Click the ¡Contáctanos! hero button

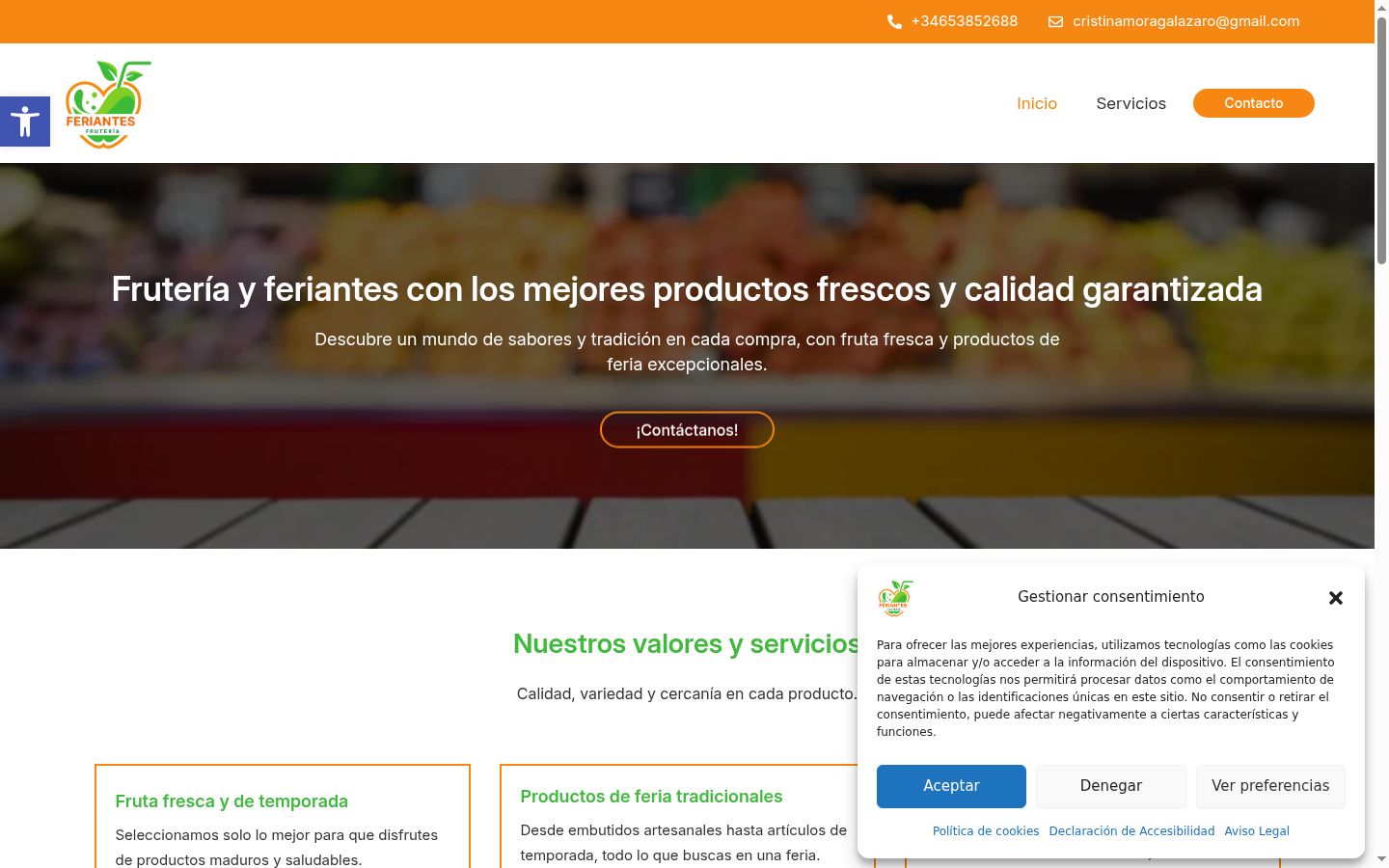click(x=687, y=430)
